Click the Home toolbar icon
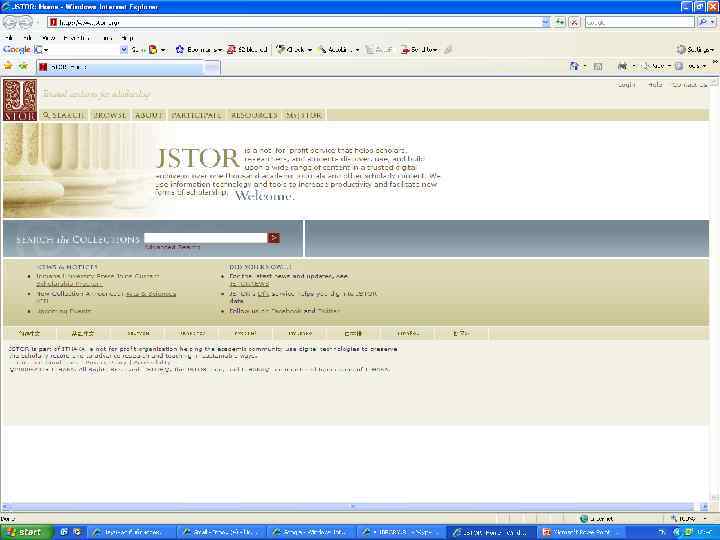Viewport: 720px width, 540px height. 574,67
